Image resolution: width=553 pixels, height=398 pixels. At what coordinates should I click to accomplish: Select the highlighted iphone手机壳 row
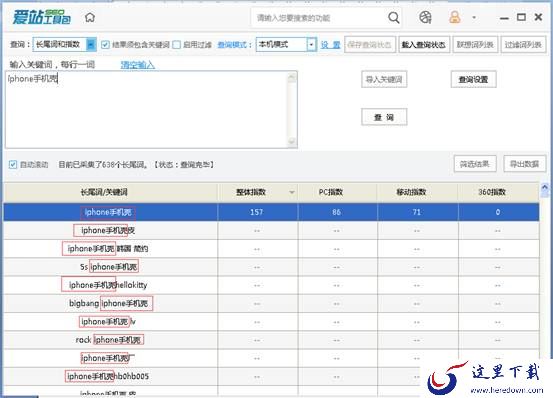(271, 212)
